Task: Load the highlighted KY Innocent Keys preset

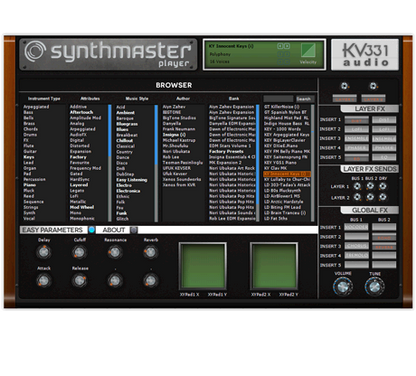Action: click(287, 174)
